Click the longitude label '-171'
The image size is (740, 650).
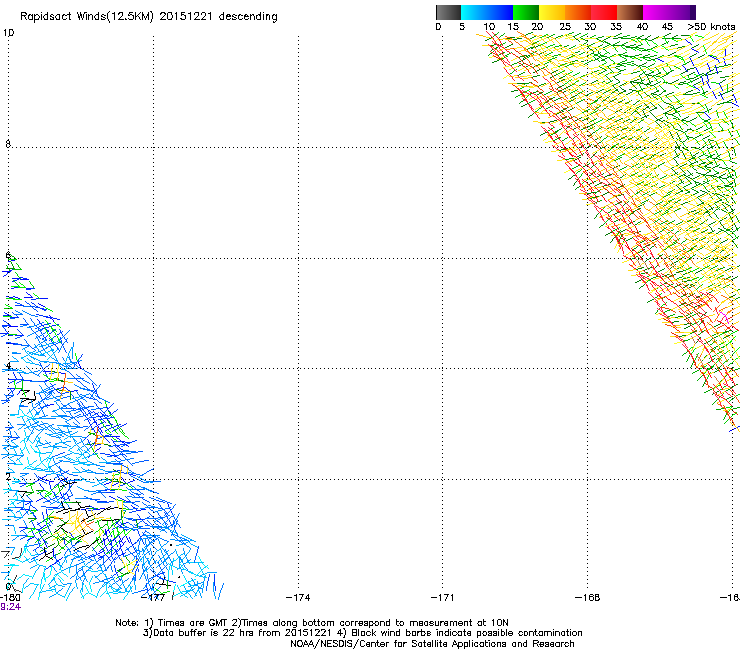click(443, 598)
